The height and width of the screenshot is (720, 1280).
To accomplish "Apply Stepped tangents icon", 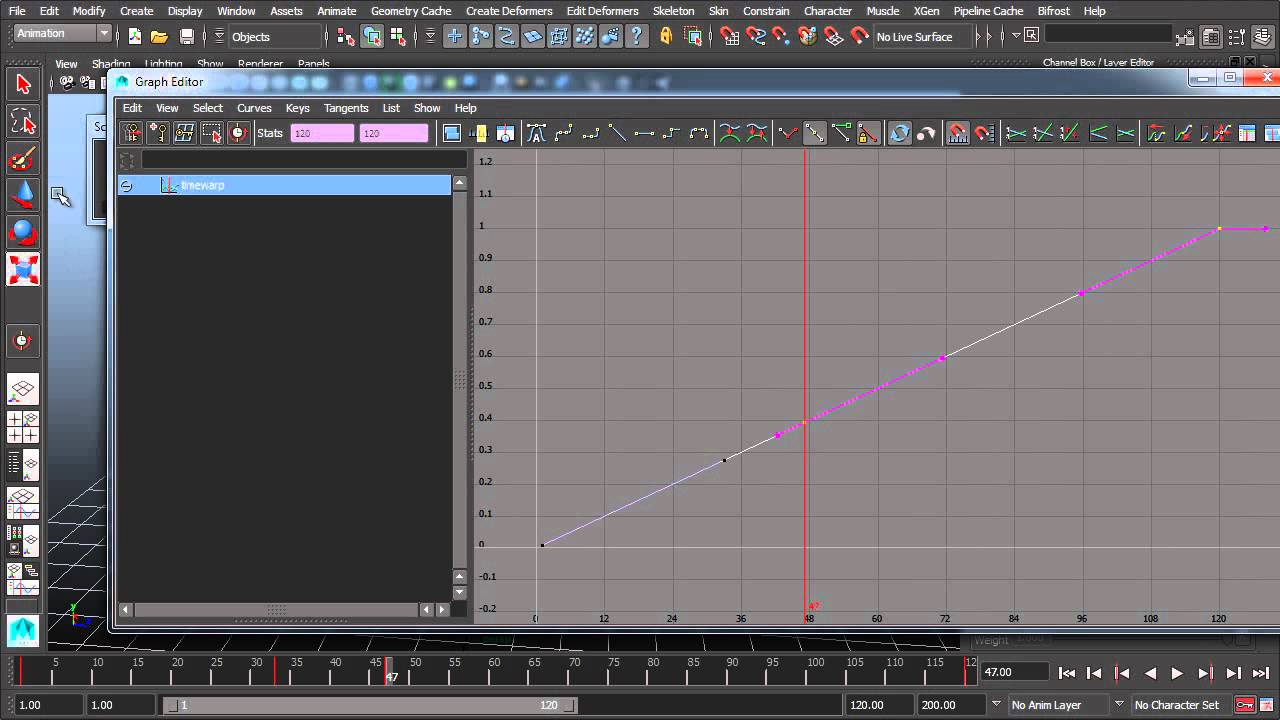I will 672,133.
